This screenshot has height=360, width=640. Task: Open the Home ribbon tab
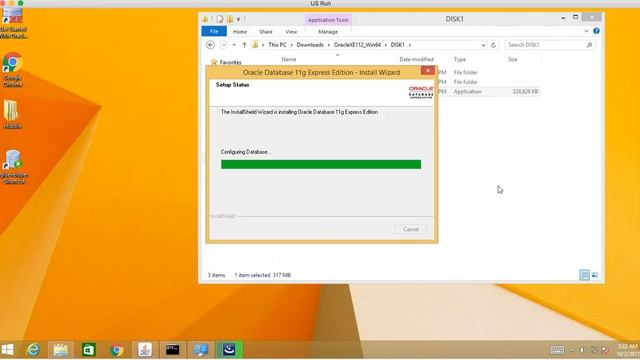coord(240,31)
